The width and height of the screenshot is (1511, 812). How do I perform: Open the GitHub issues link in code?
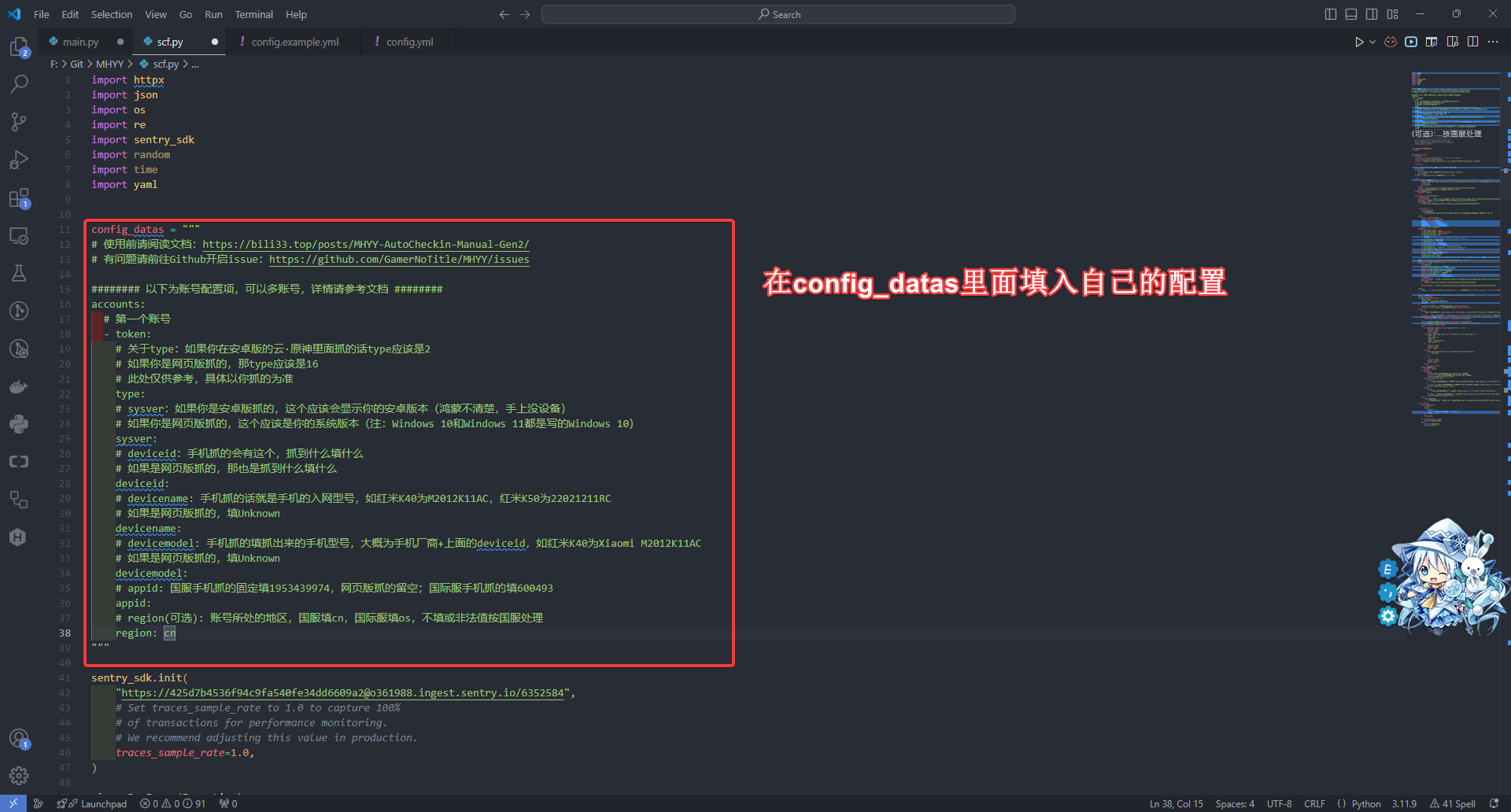tap(399, 260)
